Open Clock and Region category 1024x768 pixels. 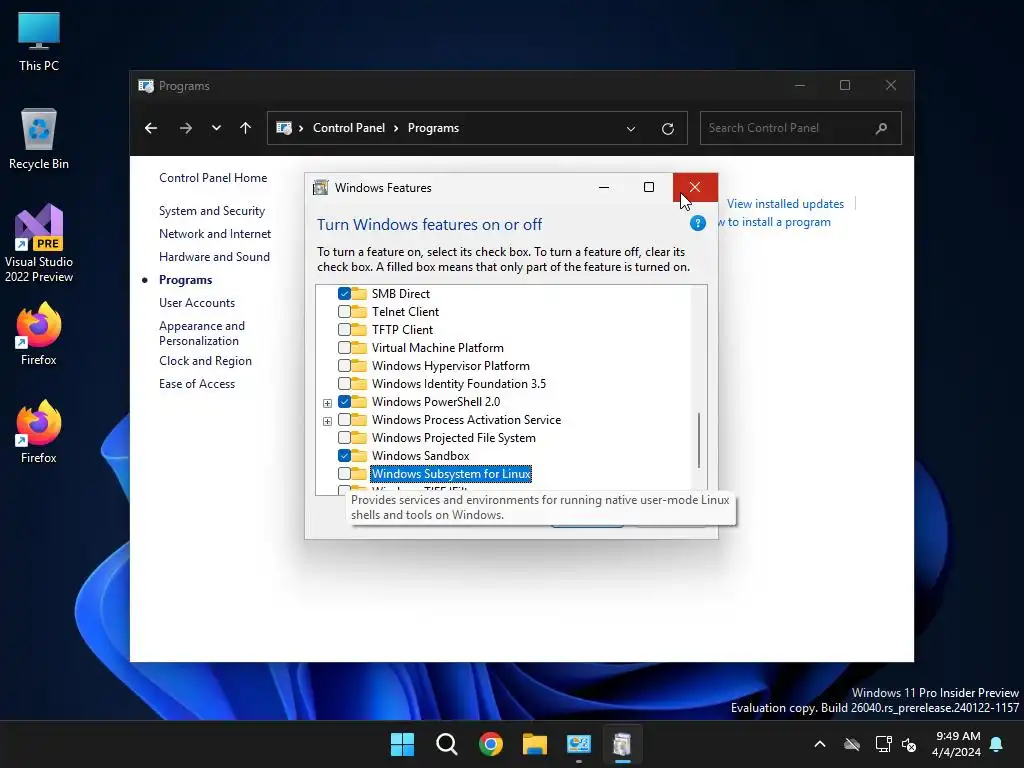[205, 361]
